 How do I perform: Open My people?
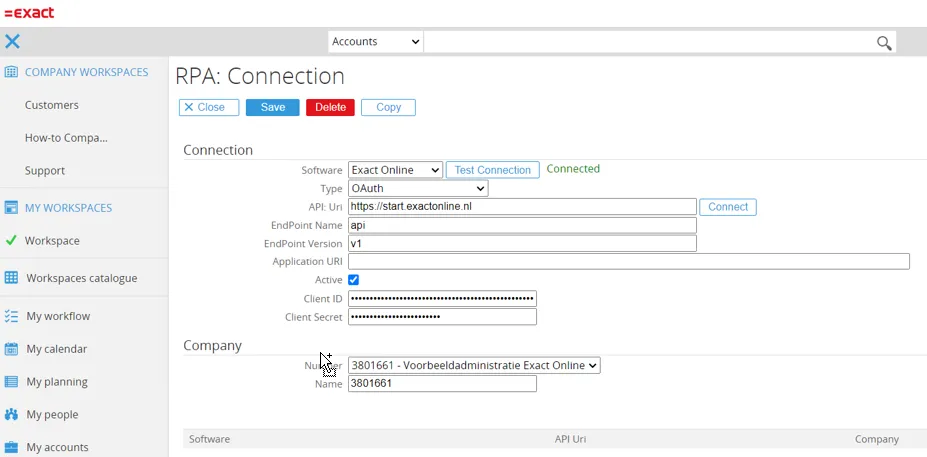pos(52,414)
